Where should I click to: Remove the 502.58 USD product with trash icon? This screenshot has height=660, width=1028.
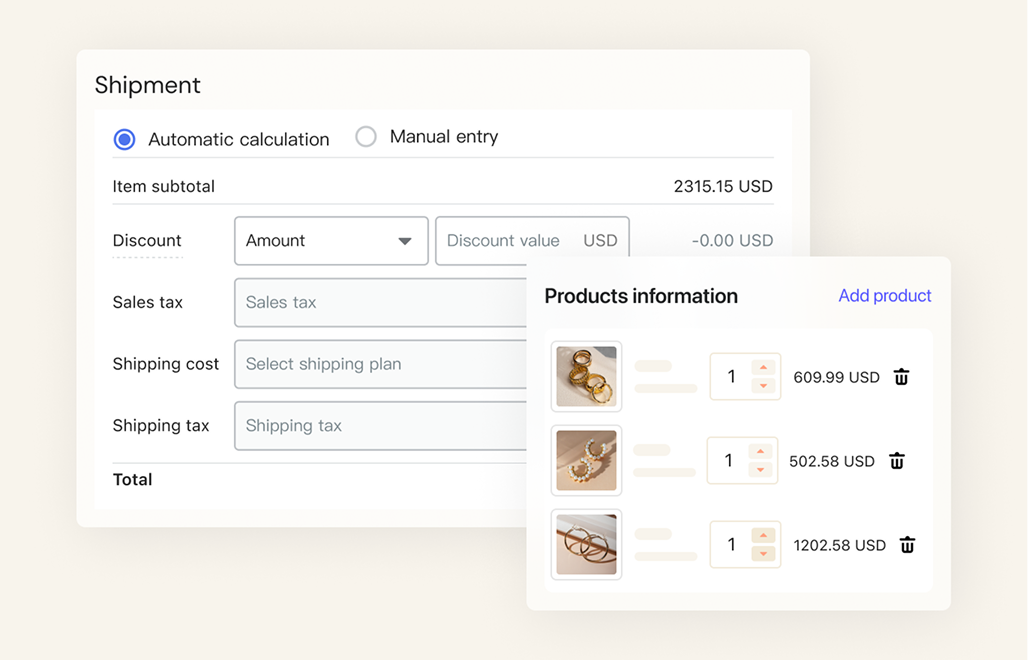coord(897,461)
